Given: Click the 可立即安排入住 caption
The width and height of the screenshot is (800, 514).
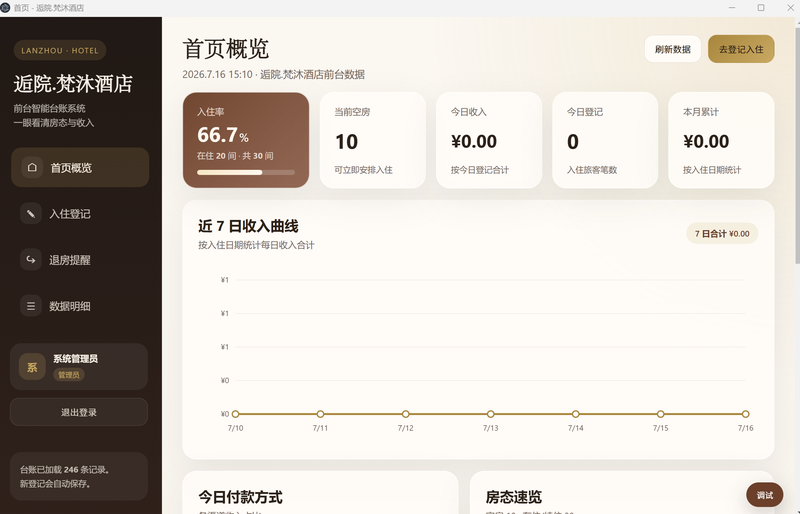Looking at the screenshot, I should pos(363,170).
